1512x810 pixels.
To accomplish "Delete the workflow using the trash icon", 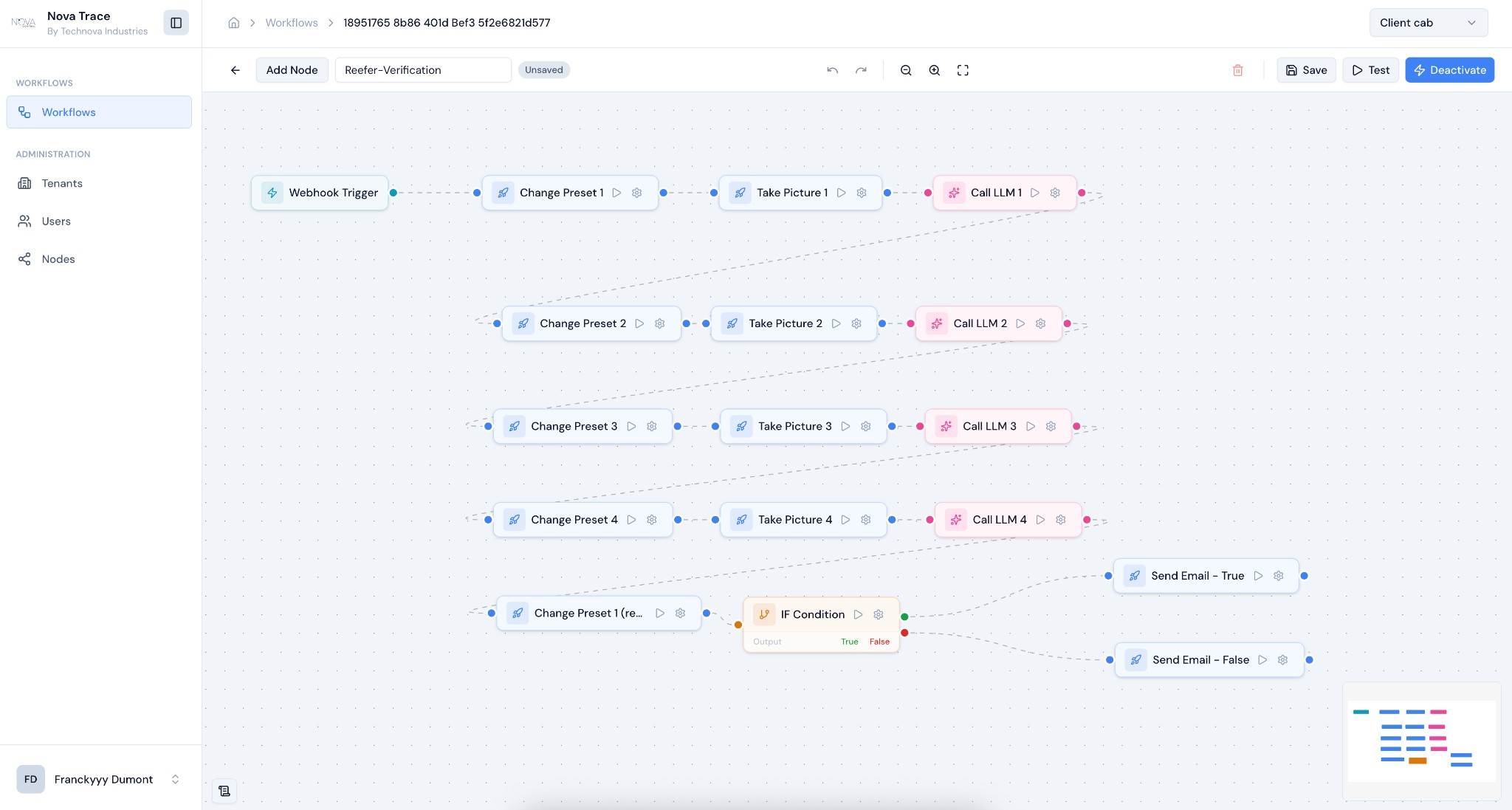I will (1237, 69).
